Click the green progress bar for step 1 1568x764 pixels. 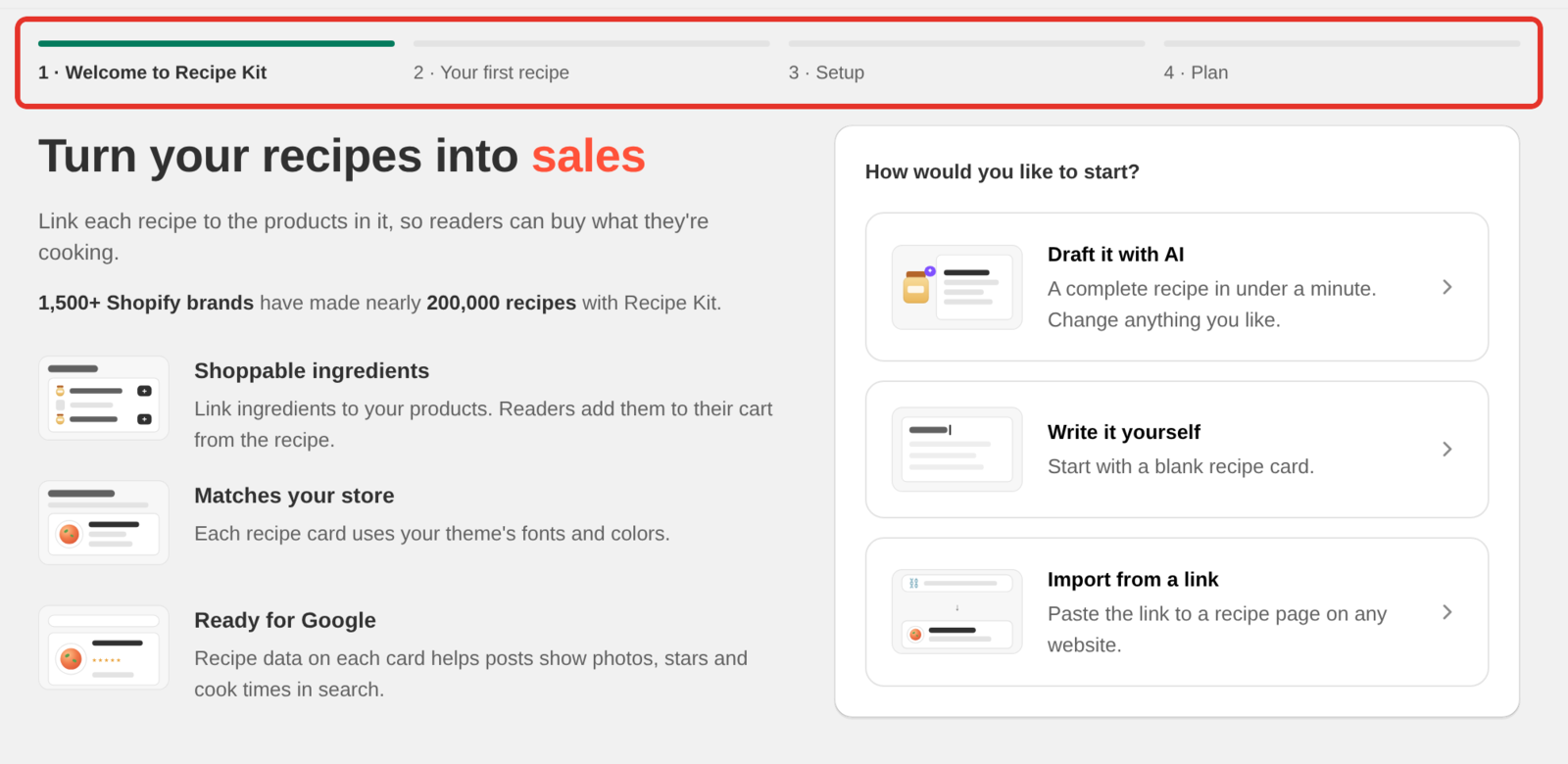point(217,44)
